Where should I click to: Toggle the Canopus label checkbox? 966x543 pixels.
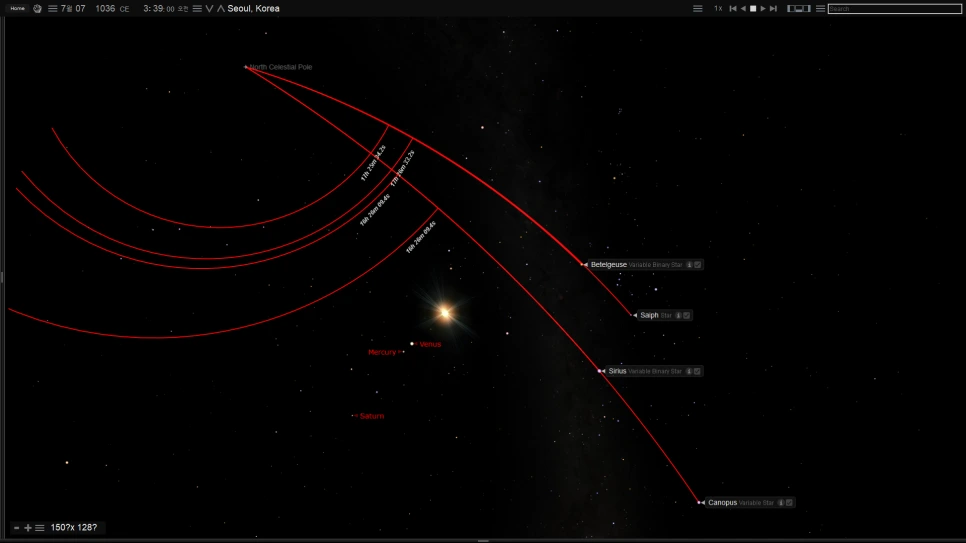point(789,503)
